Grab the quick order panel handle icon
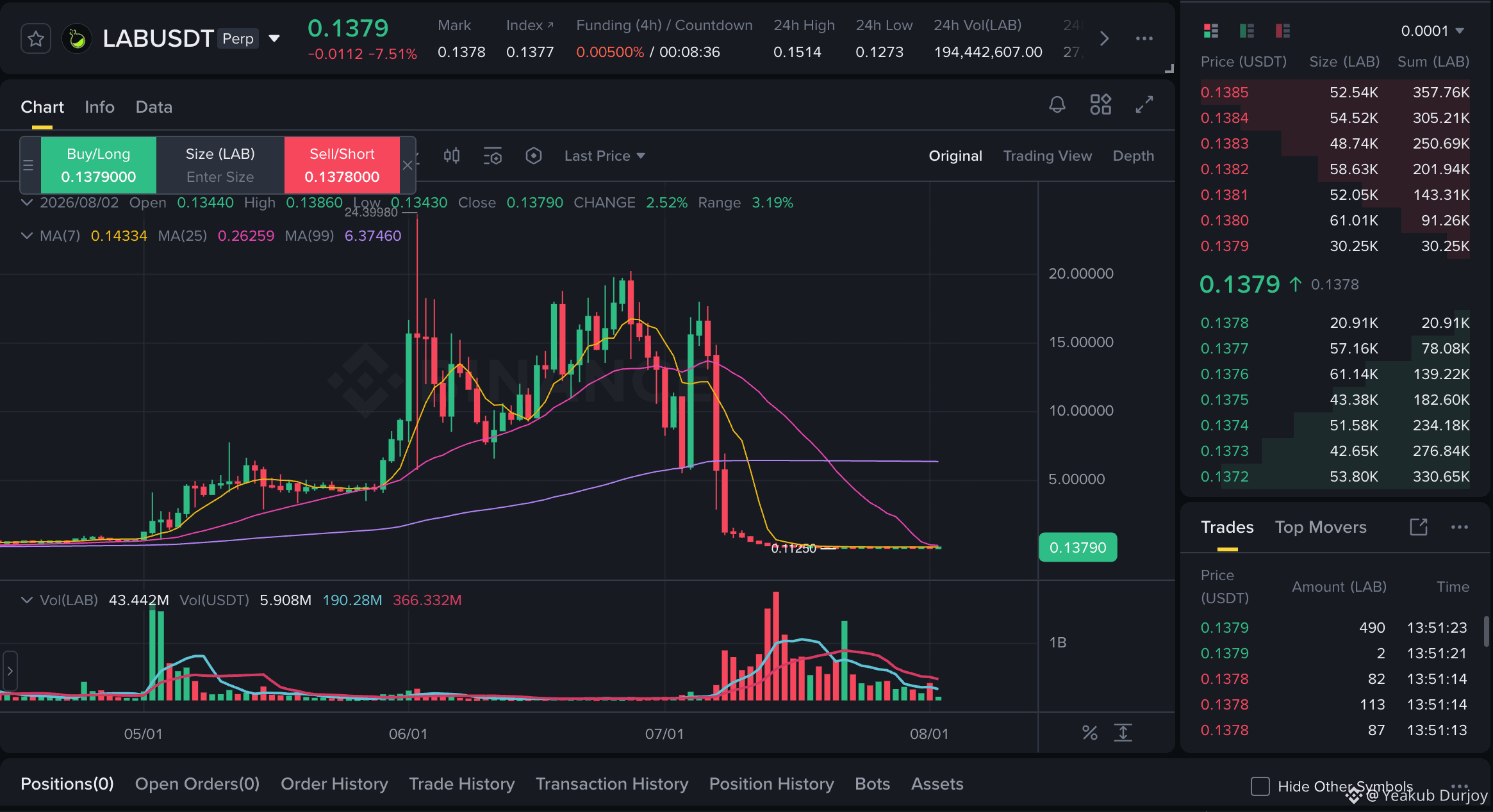This screenshot has height=812, width=1493. coord(28,165)
